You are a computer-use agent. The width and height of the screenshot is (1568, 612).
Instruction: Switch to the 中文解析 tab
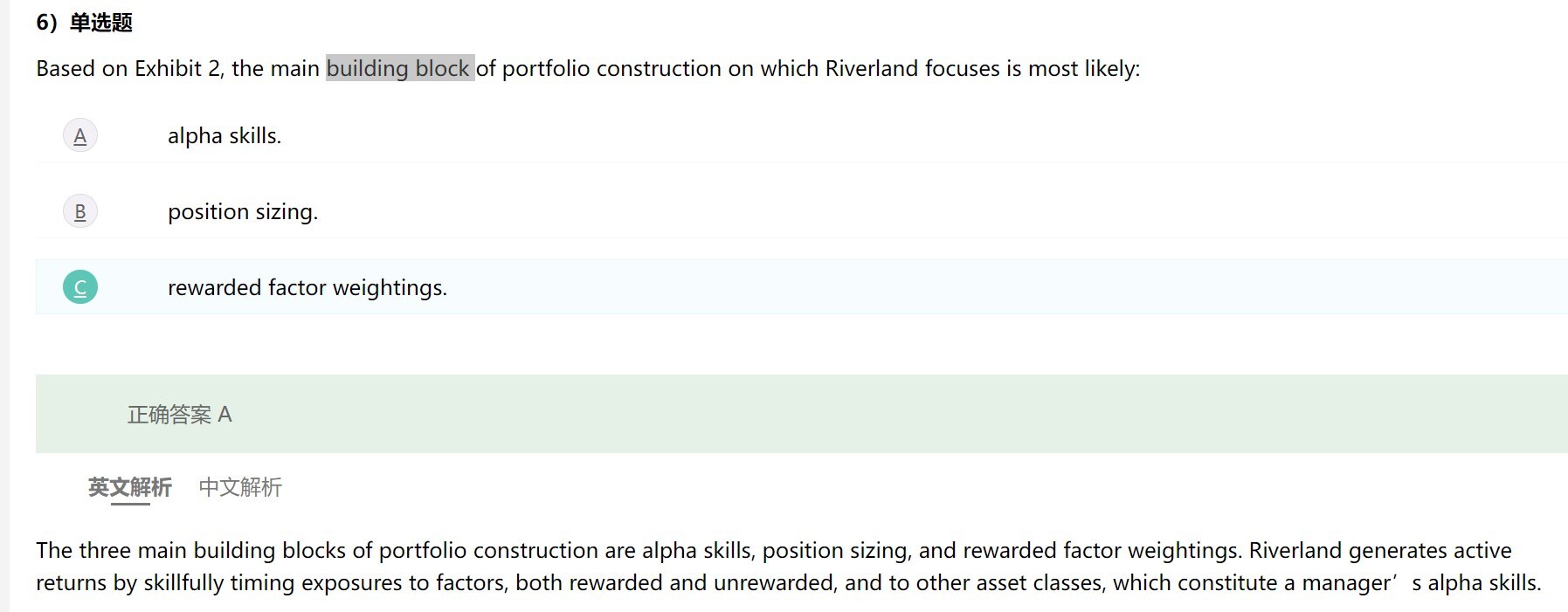pos(240,487)
